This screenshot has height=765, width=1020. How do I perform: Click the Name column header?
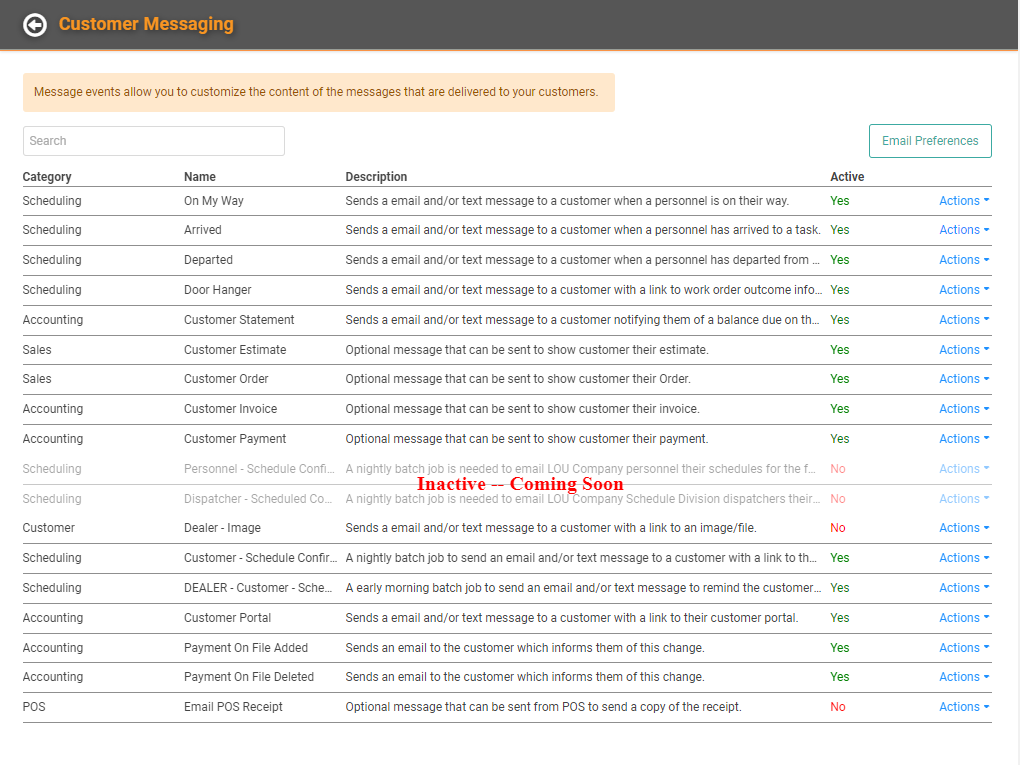point(200,177)
